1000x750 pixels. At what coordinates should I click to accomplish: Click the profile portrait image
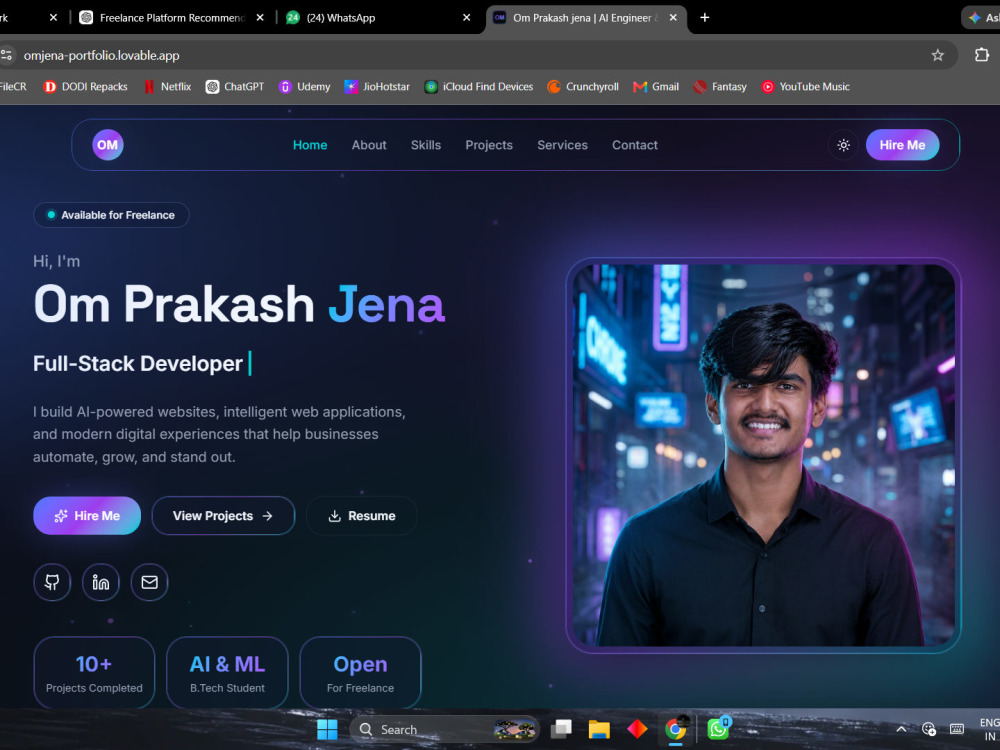(x=763, y=455)
